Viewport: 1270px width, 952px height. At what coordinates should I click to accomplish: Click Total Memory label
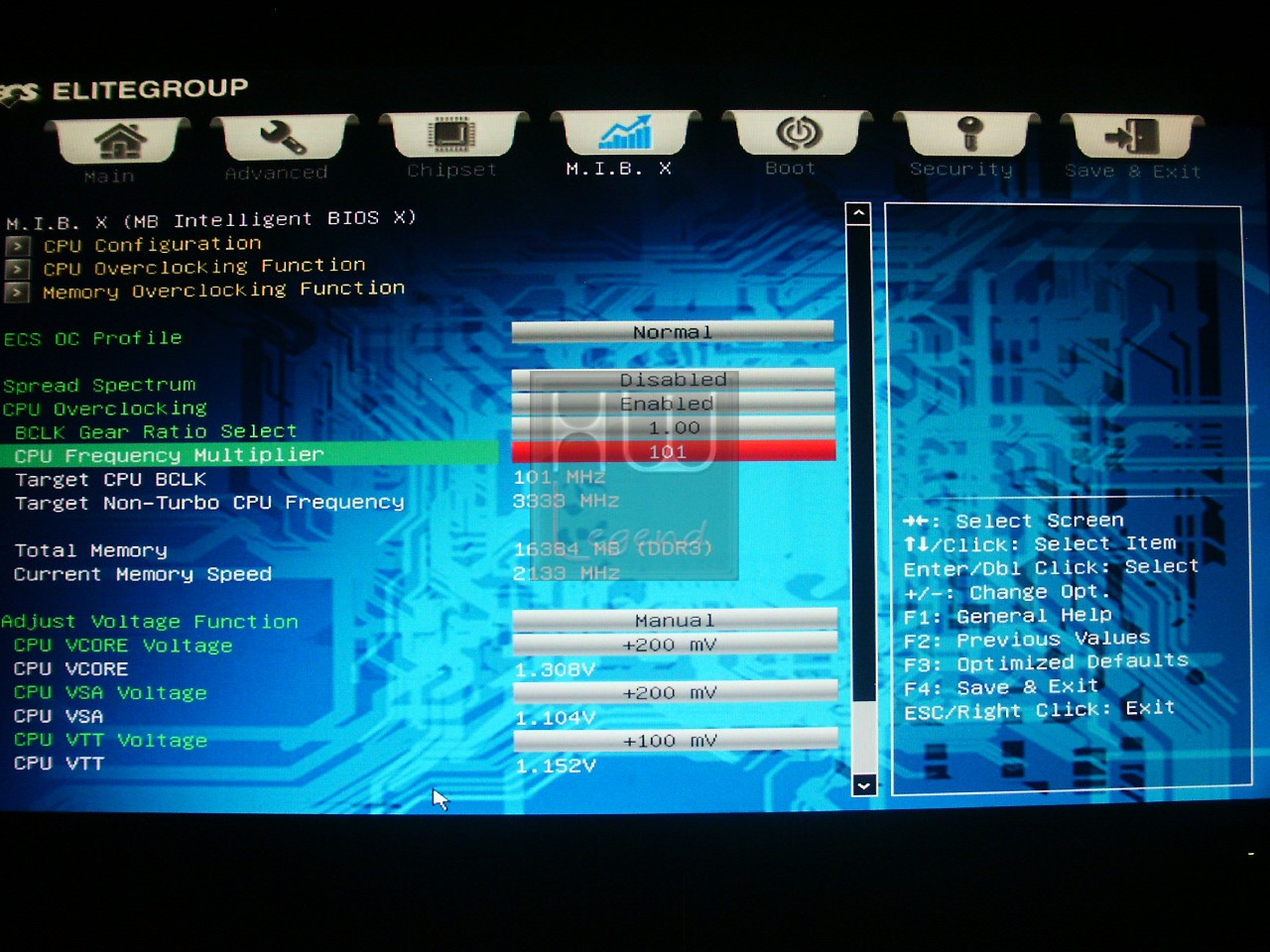coord(90,550)
